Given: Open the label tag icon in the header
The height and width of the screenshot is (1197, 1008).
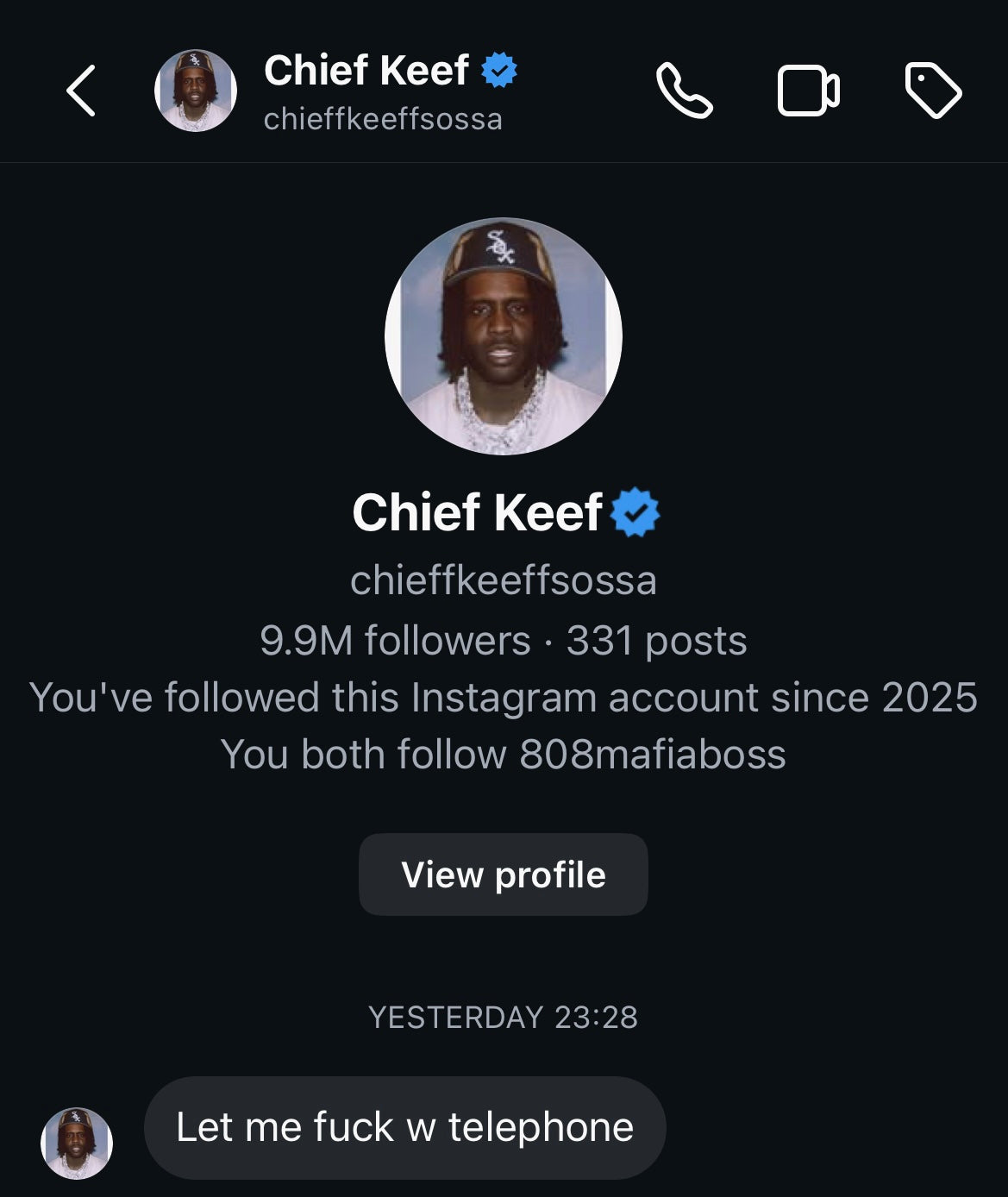Looking at the screenshot, I should coord(933,91).
